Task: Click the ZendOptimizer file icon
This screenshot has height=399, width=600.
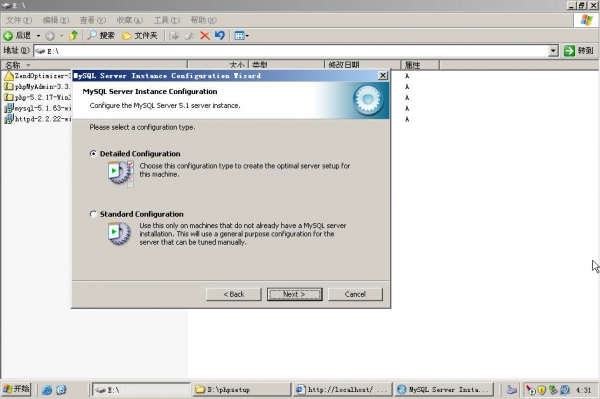Action: point(8,76)
